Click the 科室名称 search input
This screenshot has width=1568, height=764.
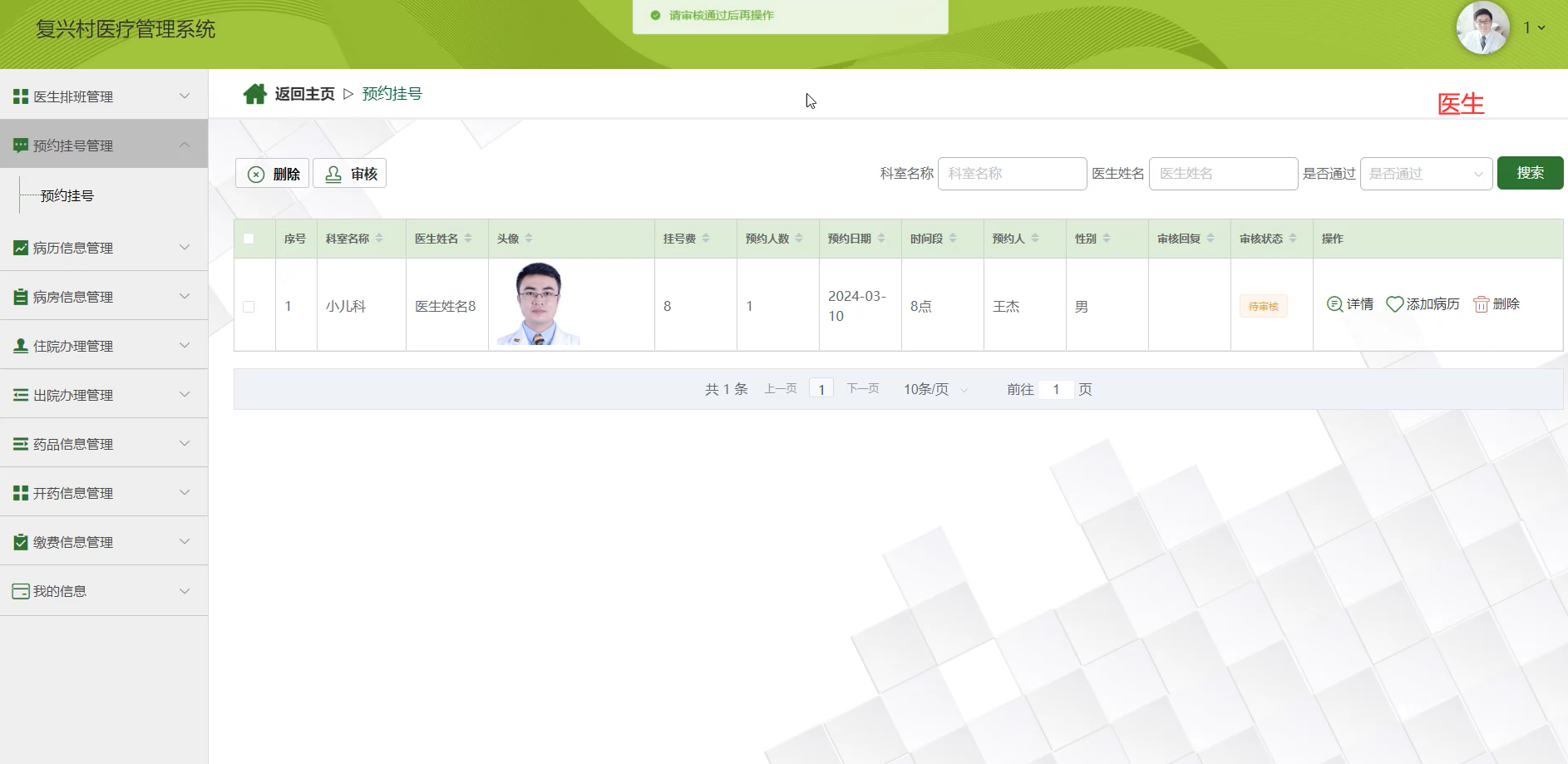(x=1012, y=174)
